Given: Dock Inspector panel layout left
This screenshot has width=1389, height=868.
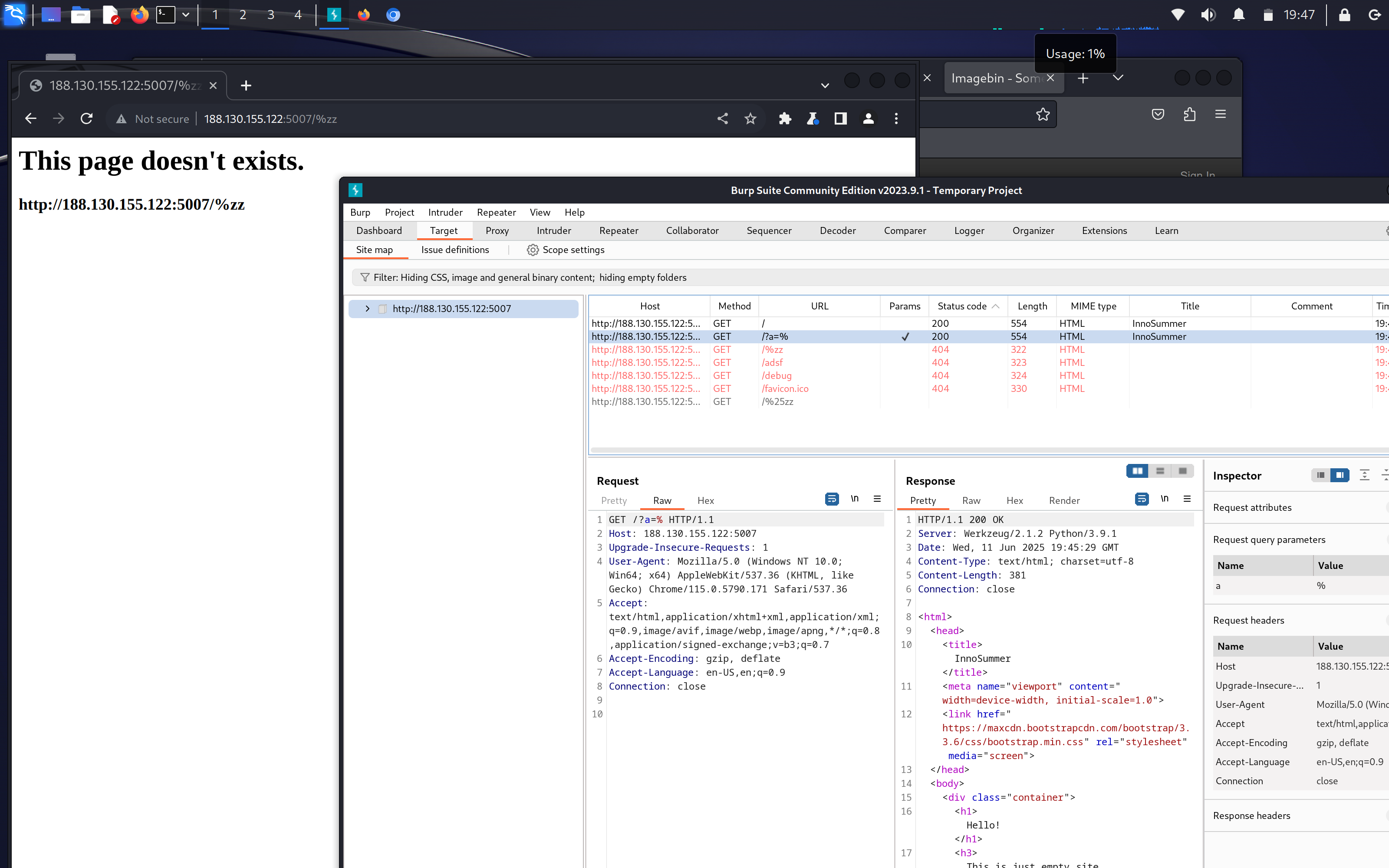Looking at the screenshot, I should pyautogui.click(x=1321, y=475).
